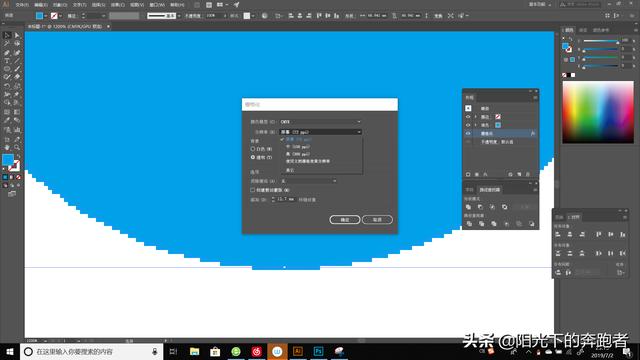The height and width of the screenshot is (360, 640).
Task: Select the Lasso tool
Action: [17, 44]
